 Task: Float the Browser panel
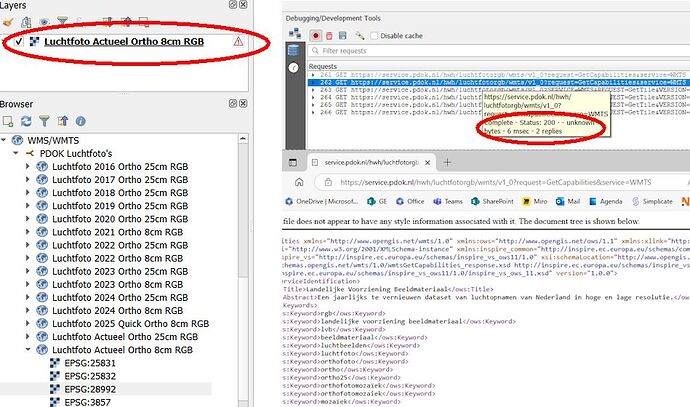point(233,103)
